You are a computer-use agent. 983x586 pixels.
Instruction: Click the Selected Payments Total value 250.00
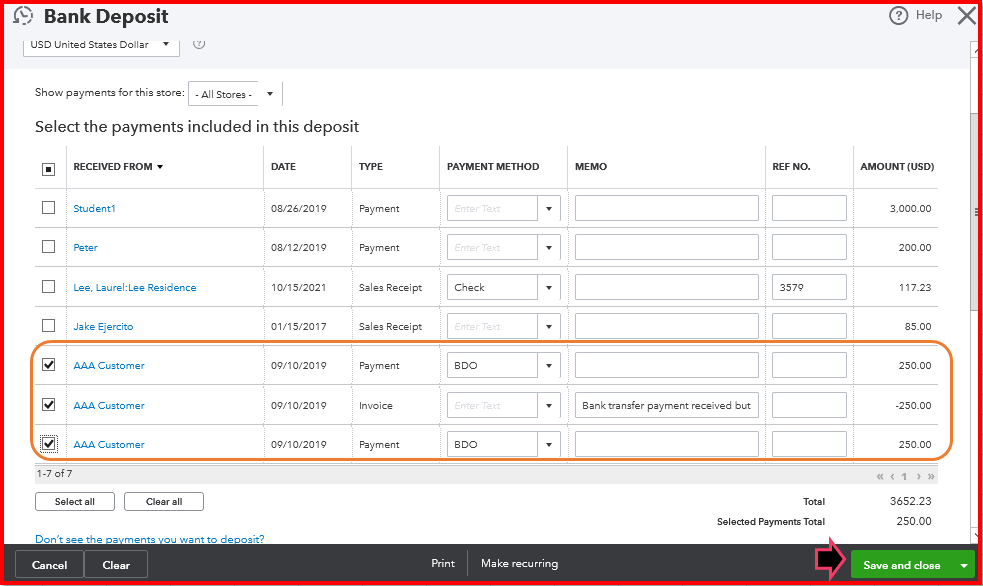click(x=914, y=521)
